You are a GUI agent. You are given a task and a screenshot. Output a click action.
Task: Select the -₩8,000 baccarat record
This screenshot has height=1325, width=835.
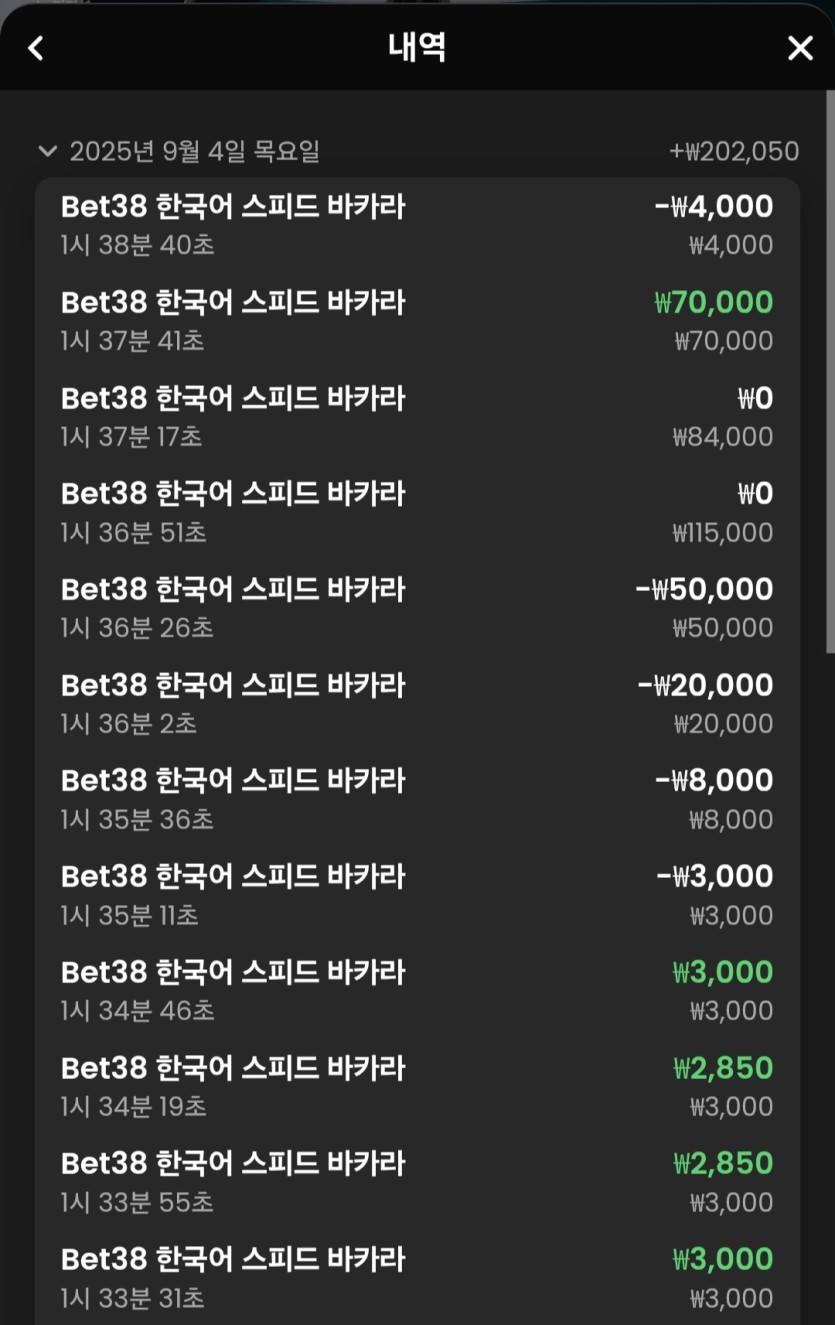[416, 799]
